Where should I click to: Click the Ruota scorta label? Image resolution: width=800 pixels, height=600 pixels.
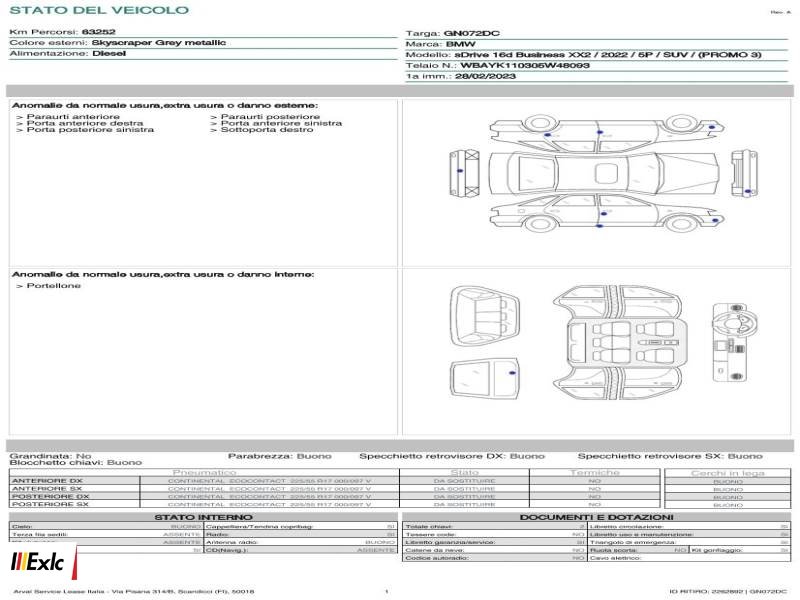click(x=614, y=550)
